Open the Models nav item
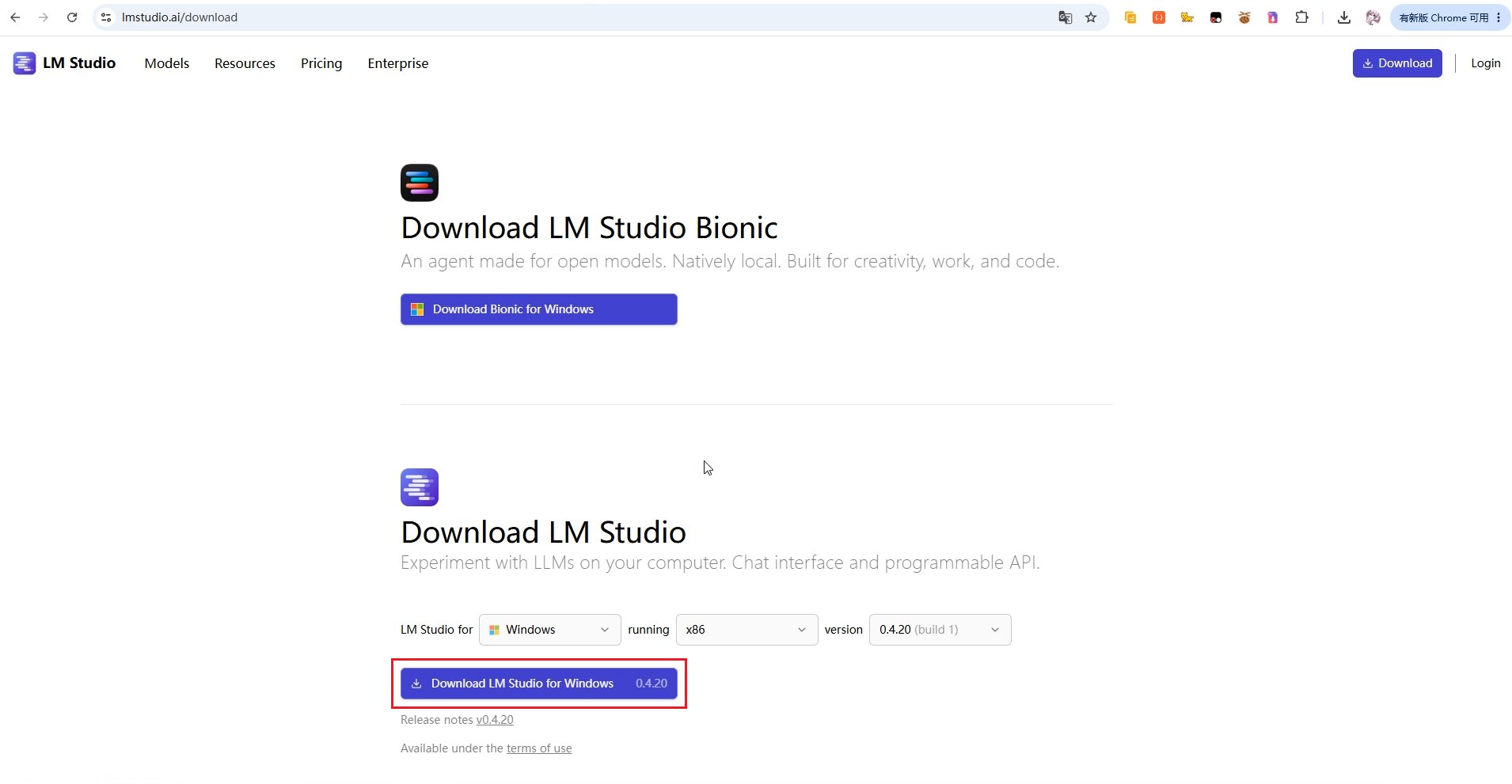1512x784 pixels. 167,63
